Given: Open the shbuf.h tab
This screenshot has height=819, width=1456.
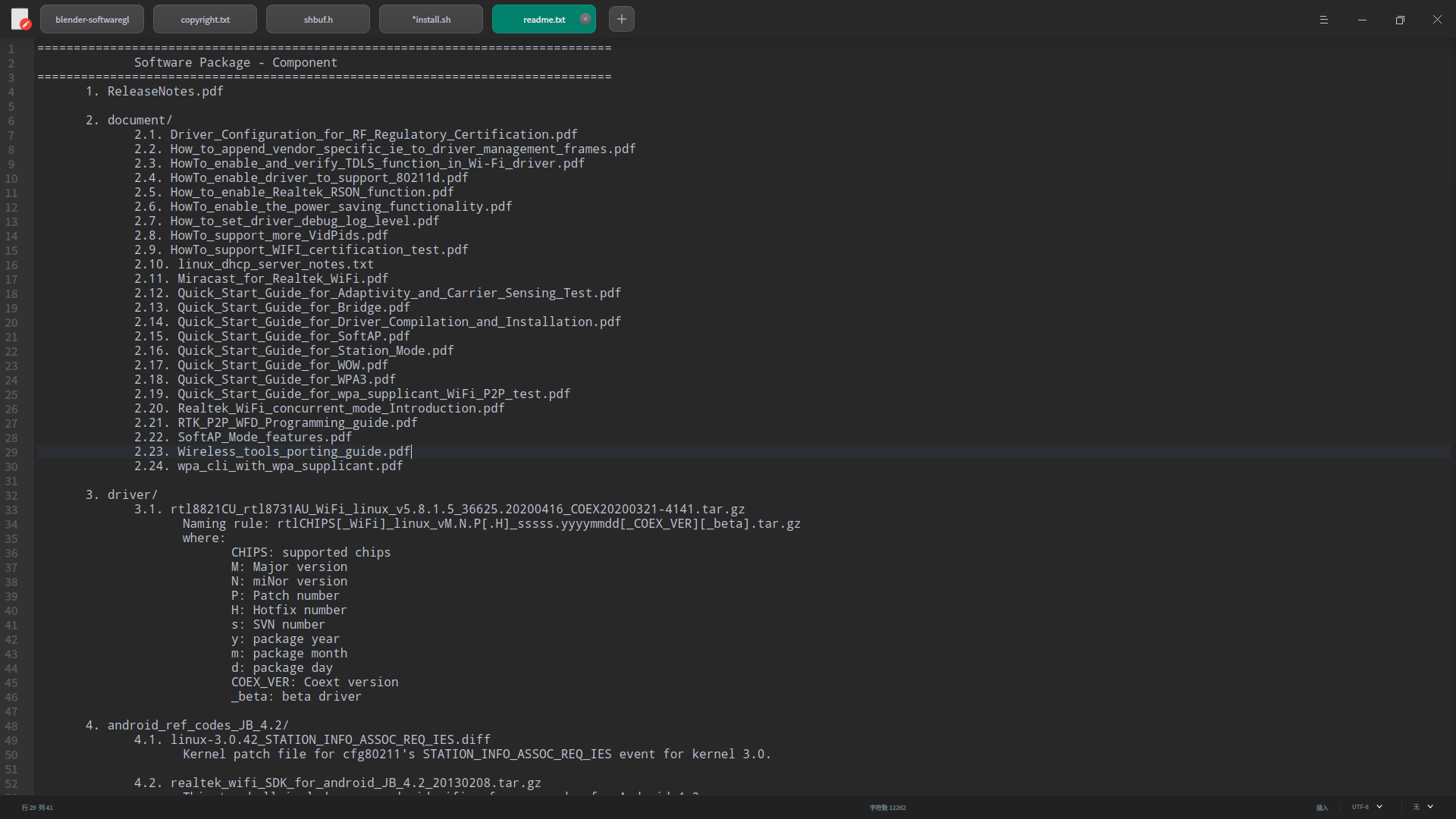Looking at the screenshot, I should pyautogui.click(x=318, y=20).
